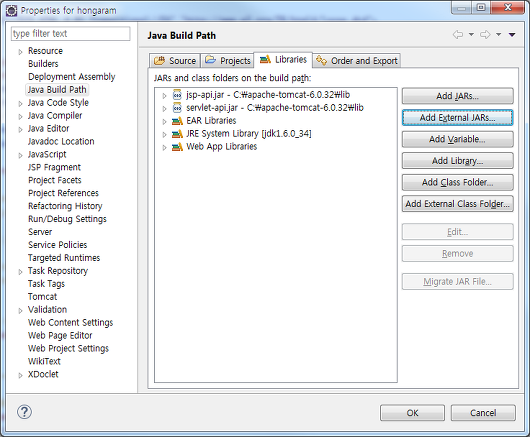Screen dimensions: 530x437
Task: Open Run/Debug Settings page
Action: pos(67,219)
